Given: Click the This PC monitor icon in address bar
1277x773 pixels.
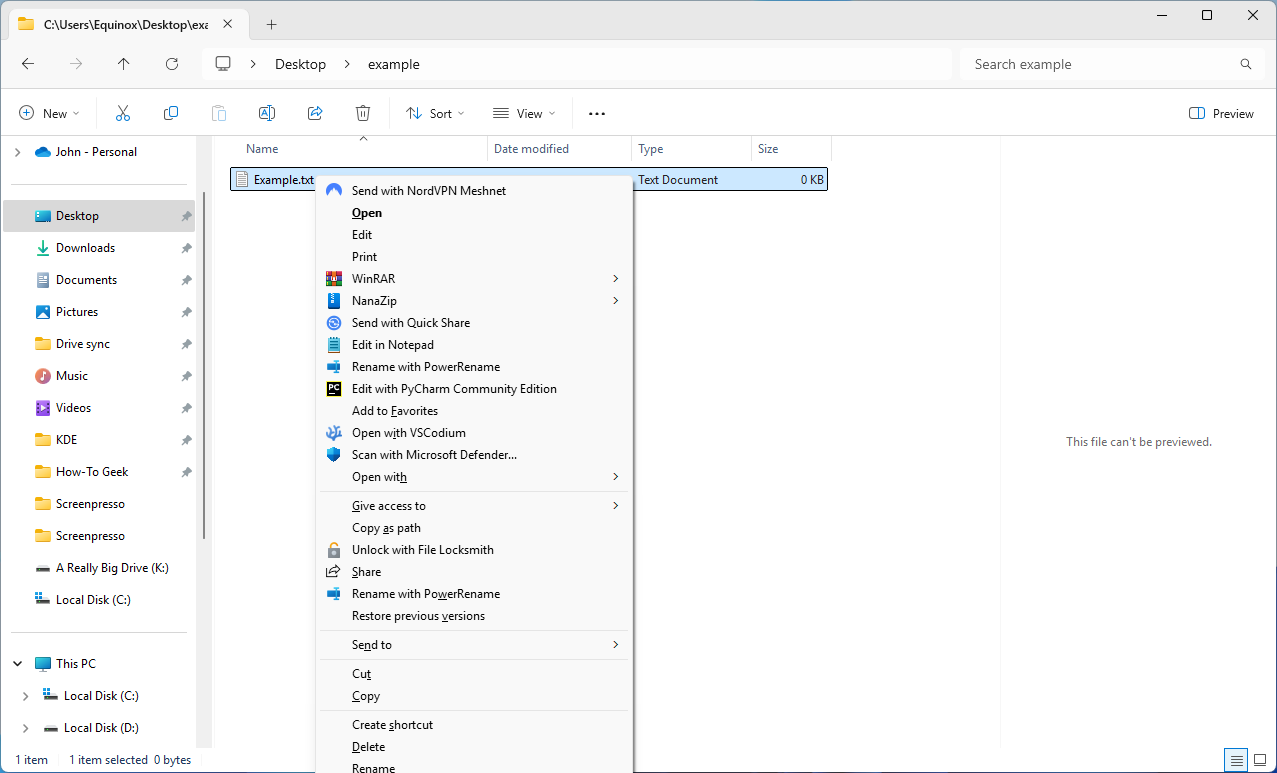Looking at the screenshot, I should [x=223, y=64].
